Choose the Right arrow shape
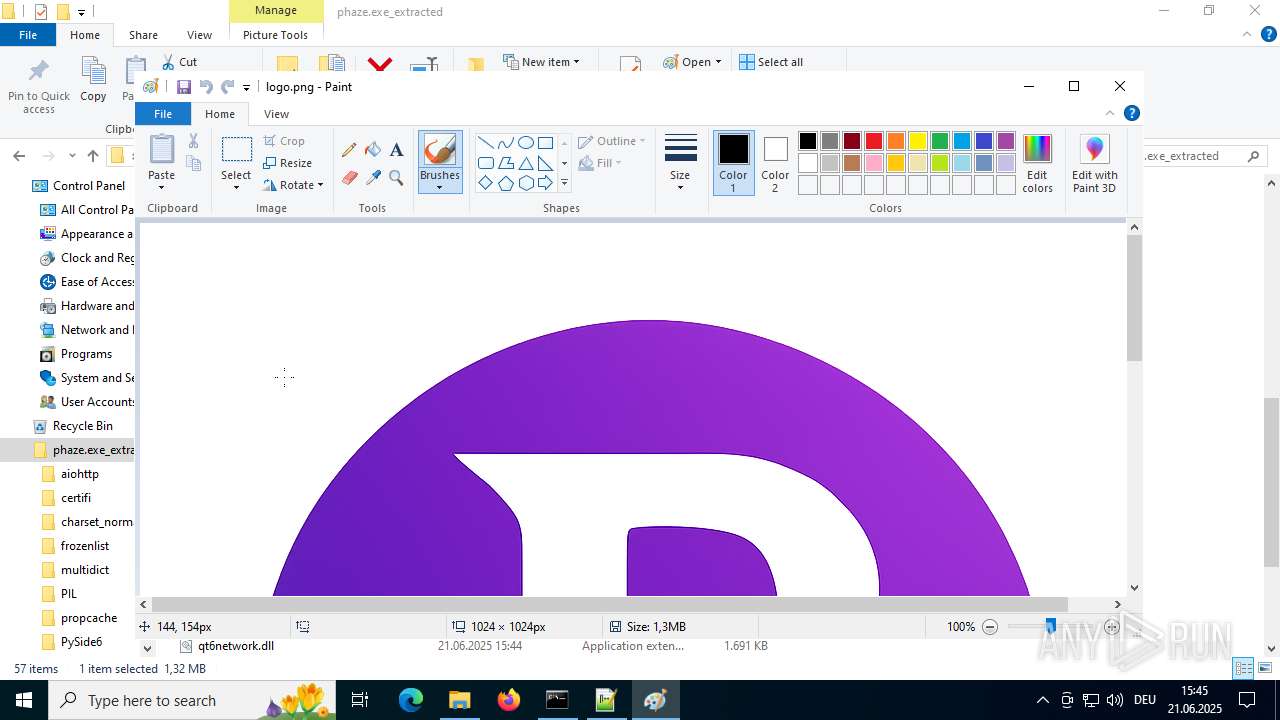The image size is (1280, 720). point(545,183)
